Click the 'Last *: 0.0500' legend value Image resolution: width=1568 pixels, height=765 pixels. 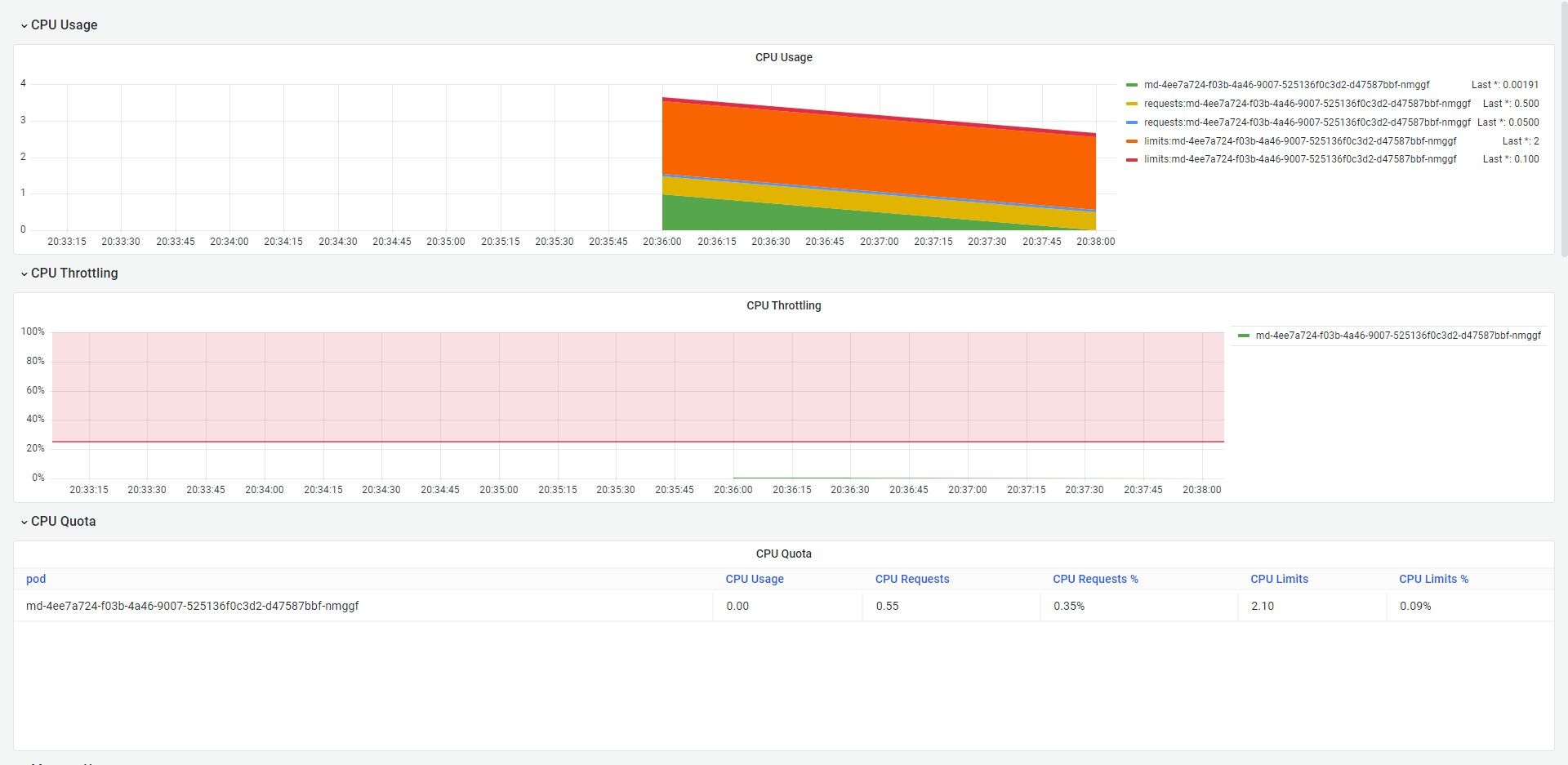click(1508, 122)
